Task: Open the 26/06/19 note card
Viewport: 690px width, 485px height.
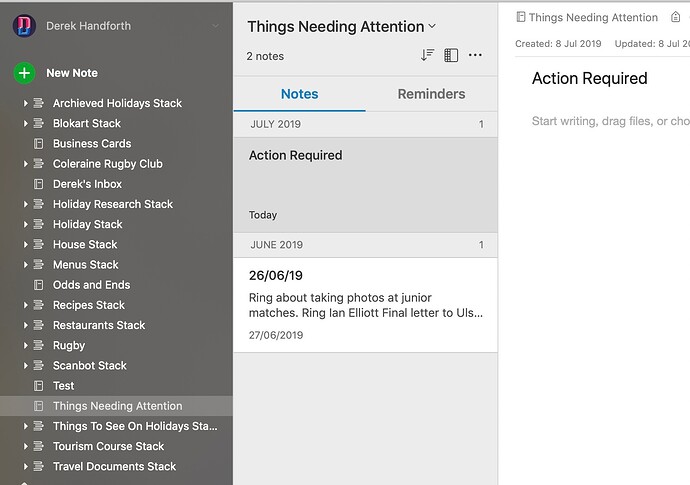Action: (x=366, y=305)
